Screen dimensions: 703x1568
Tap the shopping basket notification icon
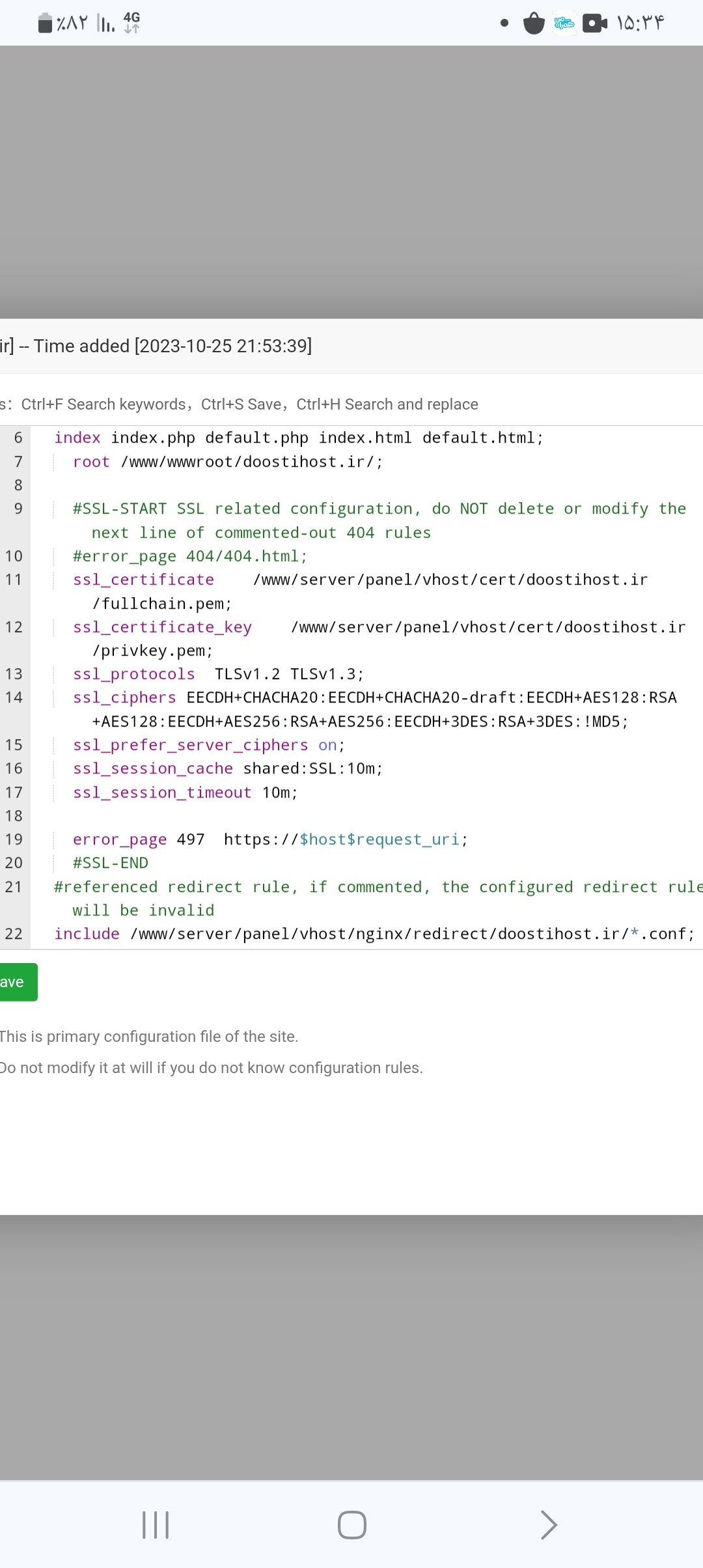tap(534, 23)
